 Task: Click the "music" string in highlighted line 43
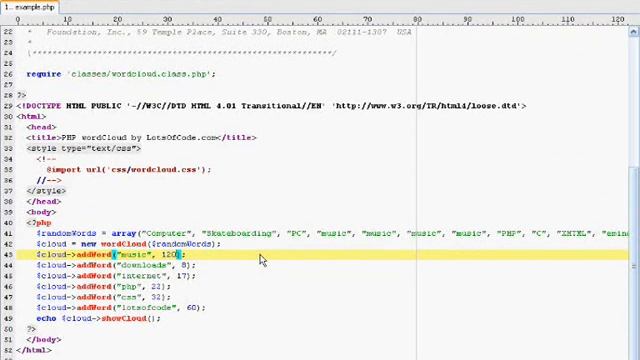coord(134,255)
